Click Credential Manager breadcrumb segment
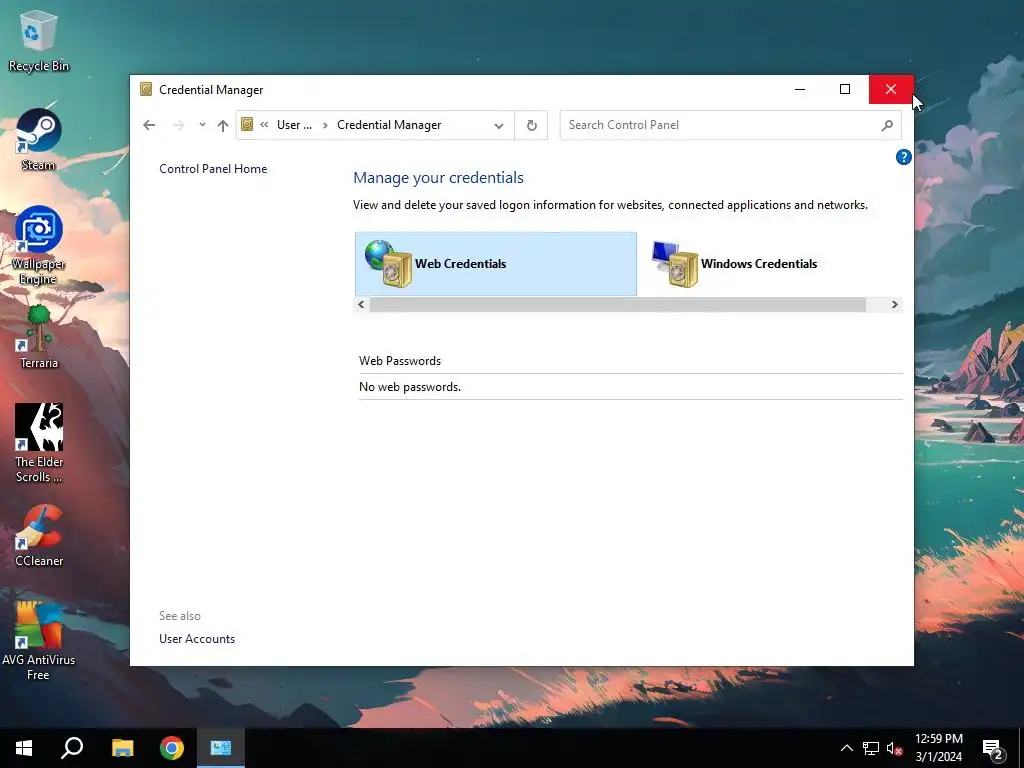The image size is (1024, 768). click(389, 125)
